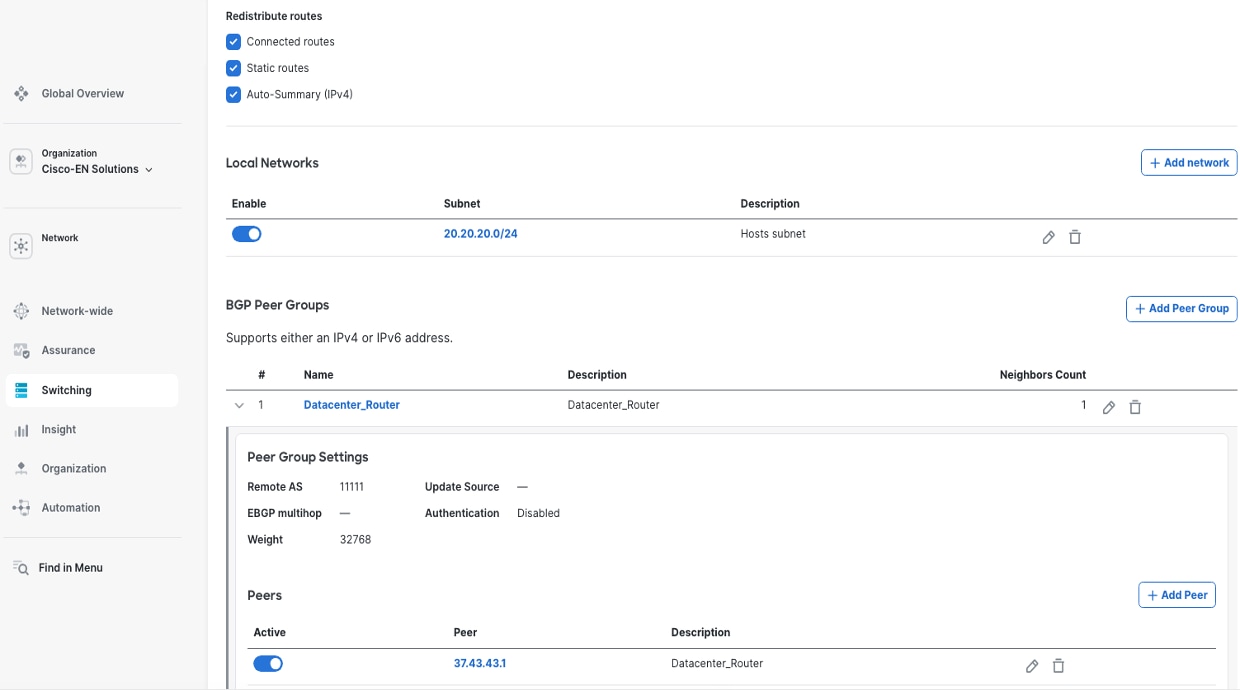Open the Assurance section
Viewport: 1240px width, 690px height.
pyautogui.click(x=68, y=350)
